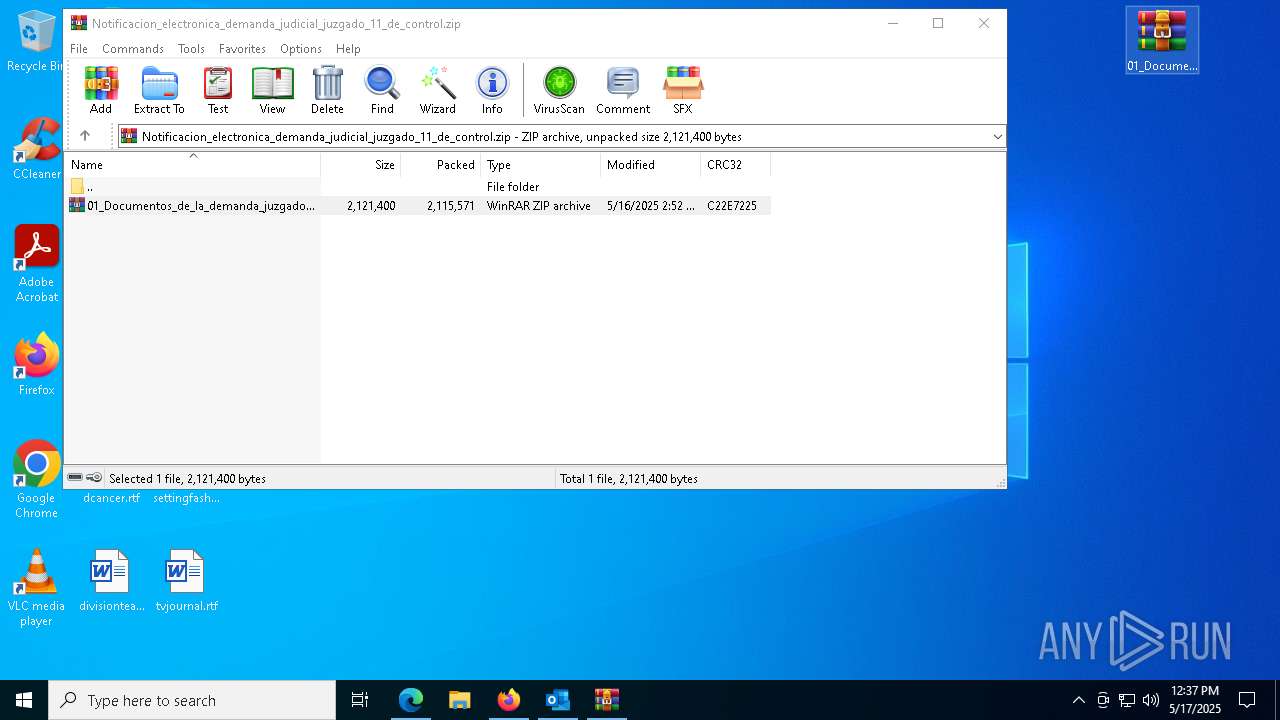Select the 01_Docume archive on desktop
The height and width of the screenshot is (720, 1280).
[x=1162, y=41]
